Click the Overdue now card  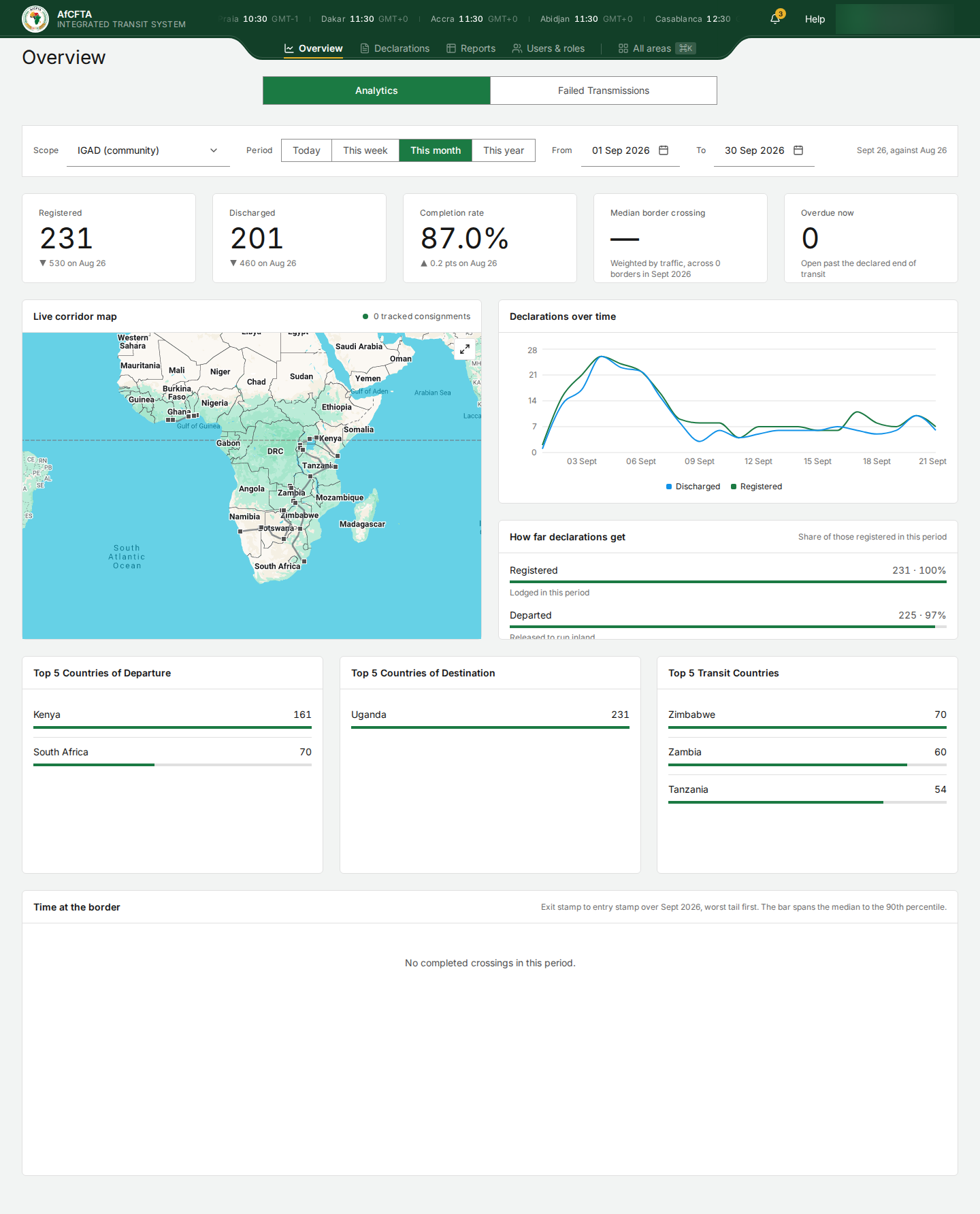click(x=871, y=238)
